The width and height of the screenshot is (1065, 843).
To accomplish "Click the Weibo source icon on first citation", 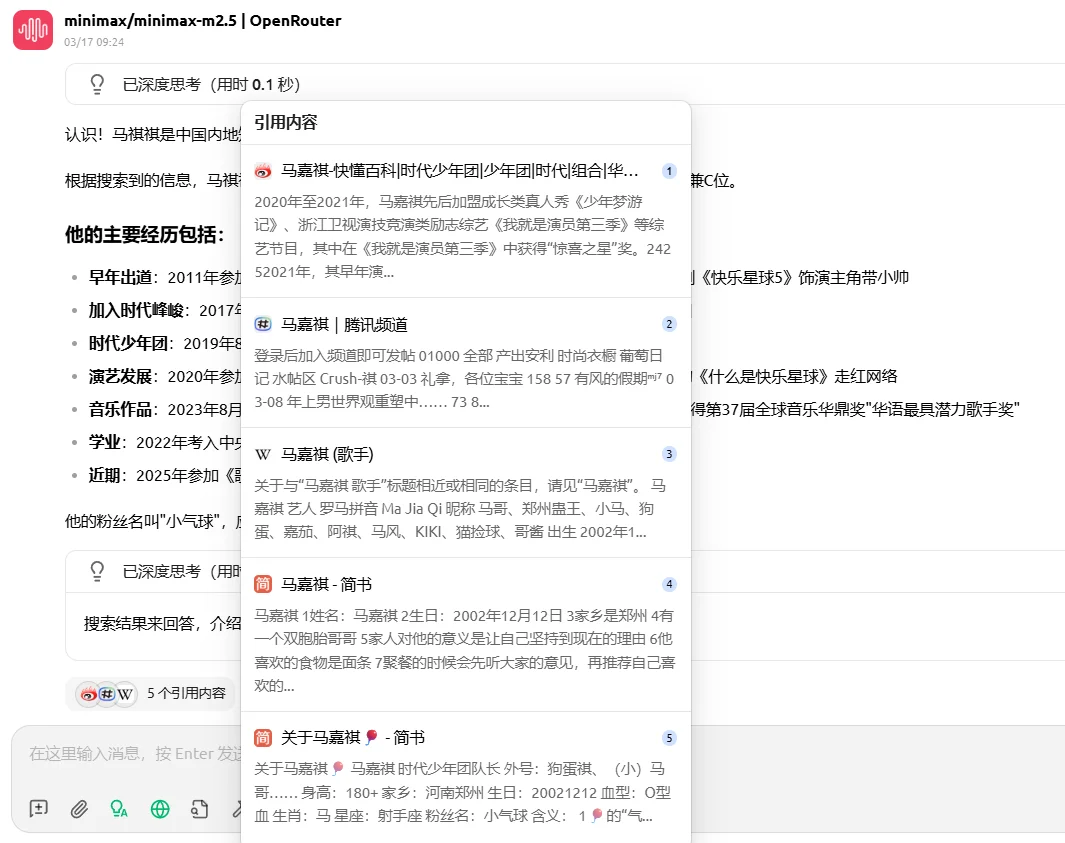I will point(262,171).
